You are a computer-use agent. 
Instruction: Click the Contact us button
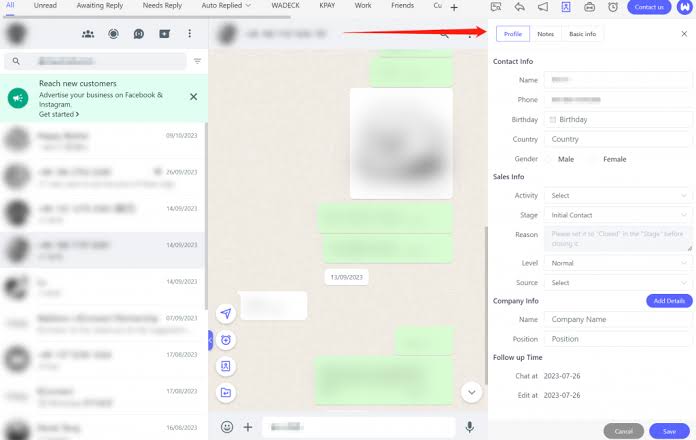point(649,7)
